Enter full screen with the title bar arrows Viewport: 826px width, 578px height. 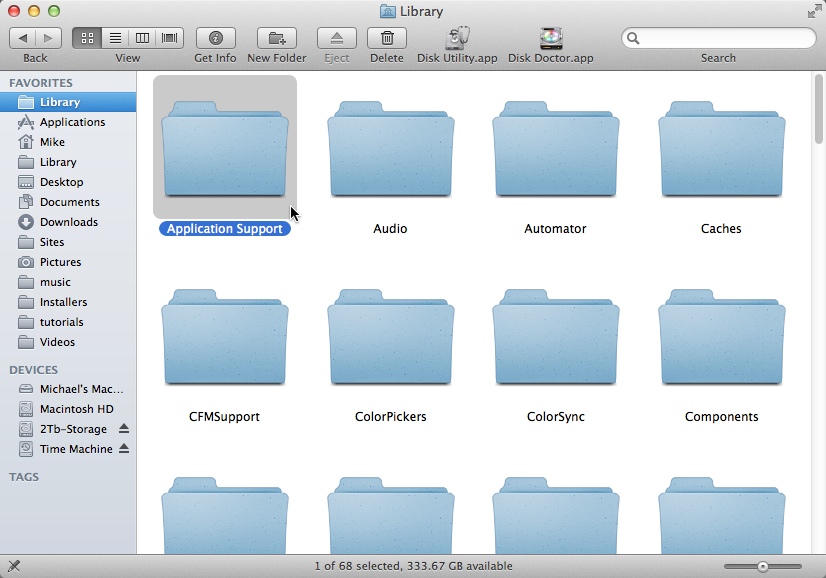(814, 12)
